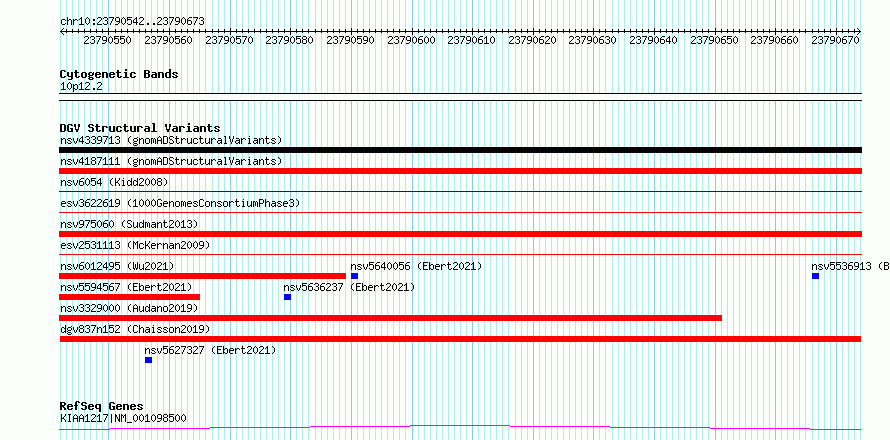Click ruler position 23790570
Image resolution: width=890 pixels, height=440 pixels.
(229, 40)
